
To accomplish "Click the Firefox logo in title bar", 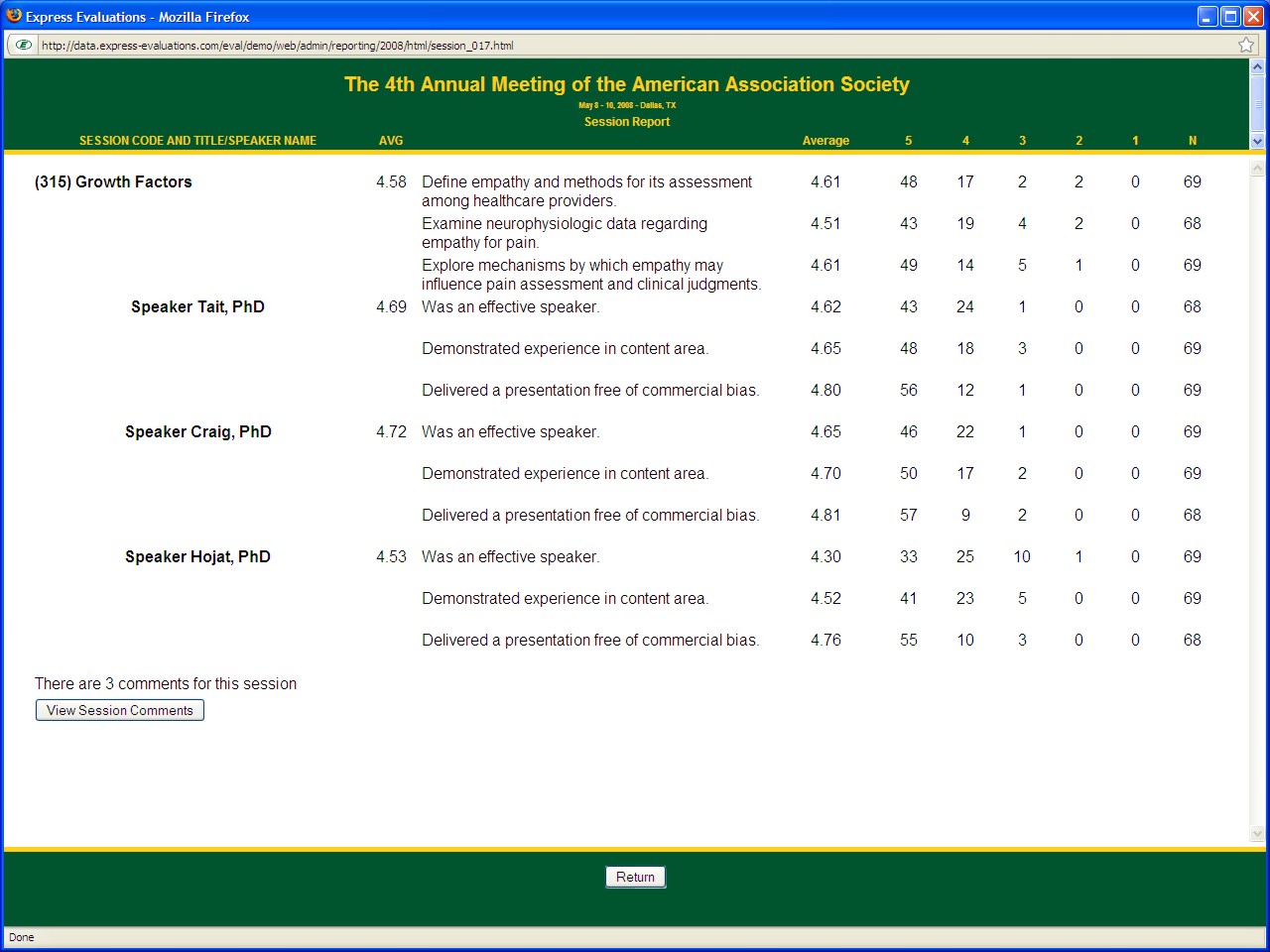I will 14,16.
